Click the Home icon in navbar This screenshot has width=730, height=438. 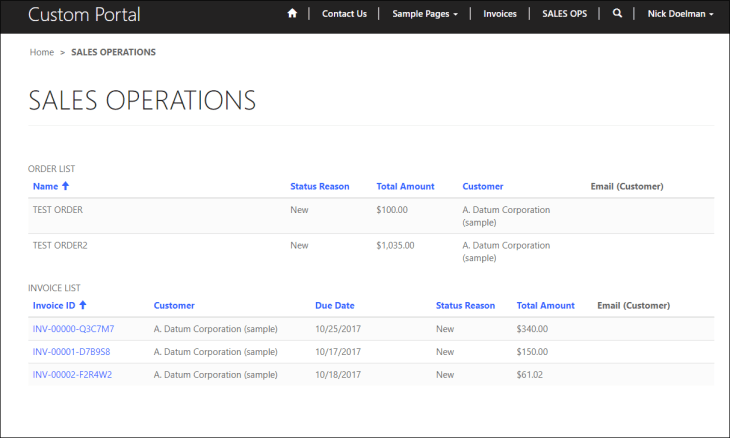click(292, 14)
